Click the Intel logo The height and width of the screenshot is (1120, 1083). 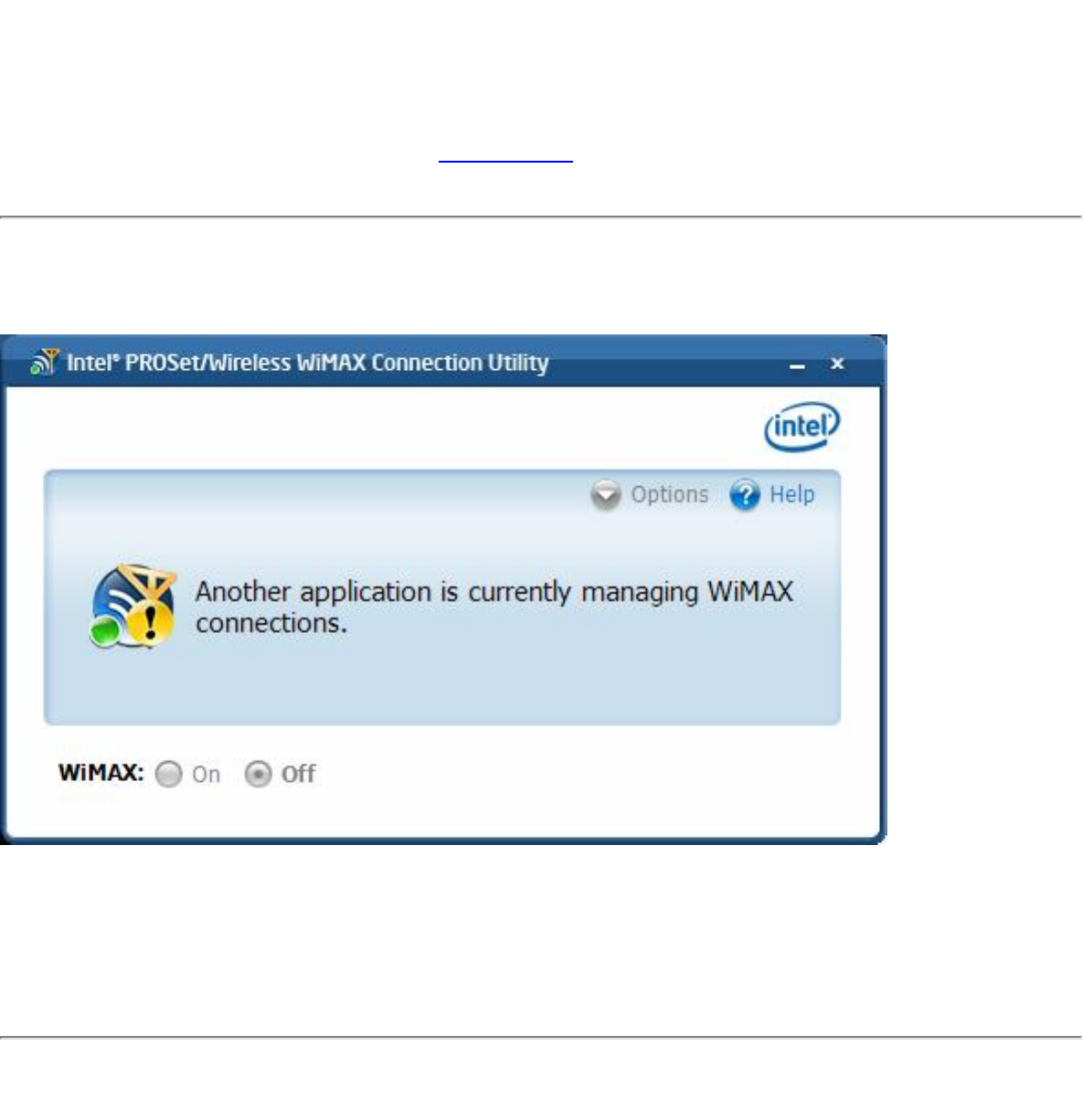pos(802,426)
